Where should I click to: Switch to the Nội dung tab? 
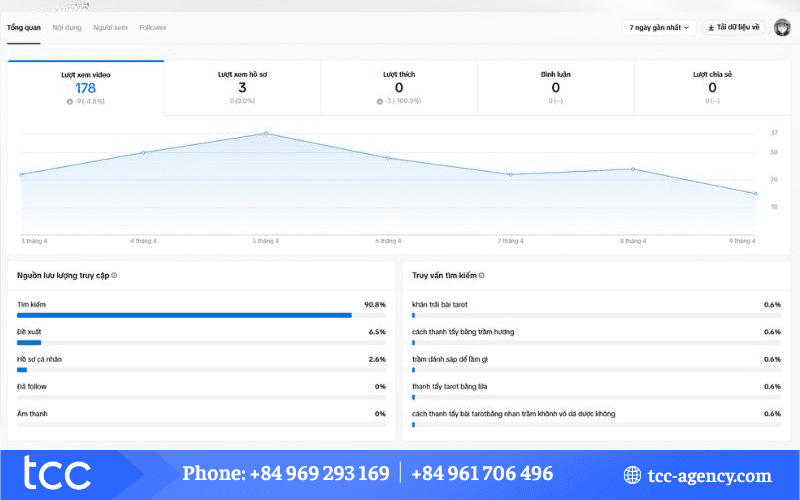coord(67,27)
